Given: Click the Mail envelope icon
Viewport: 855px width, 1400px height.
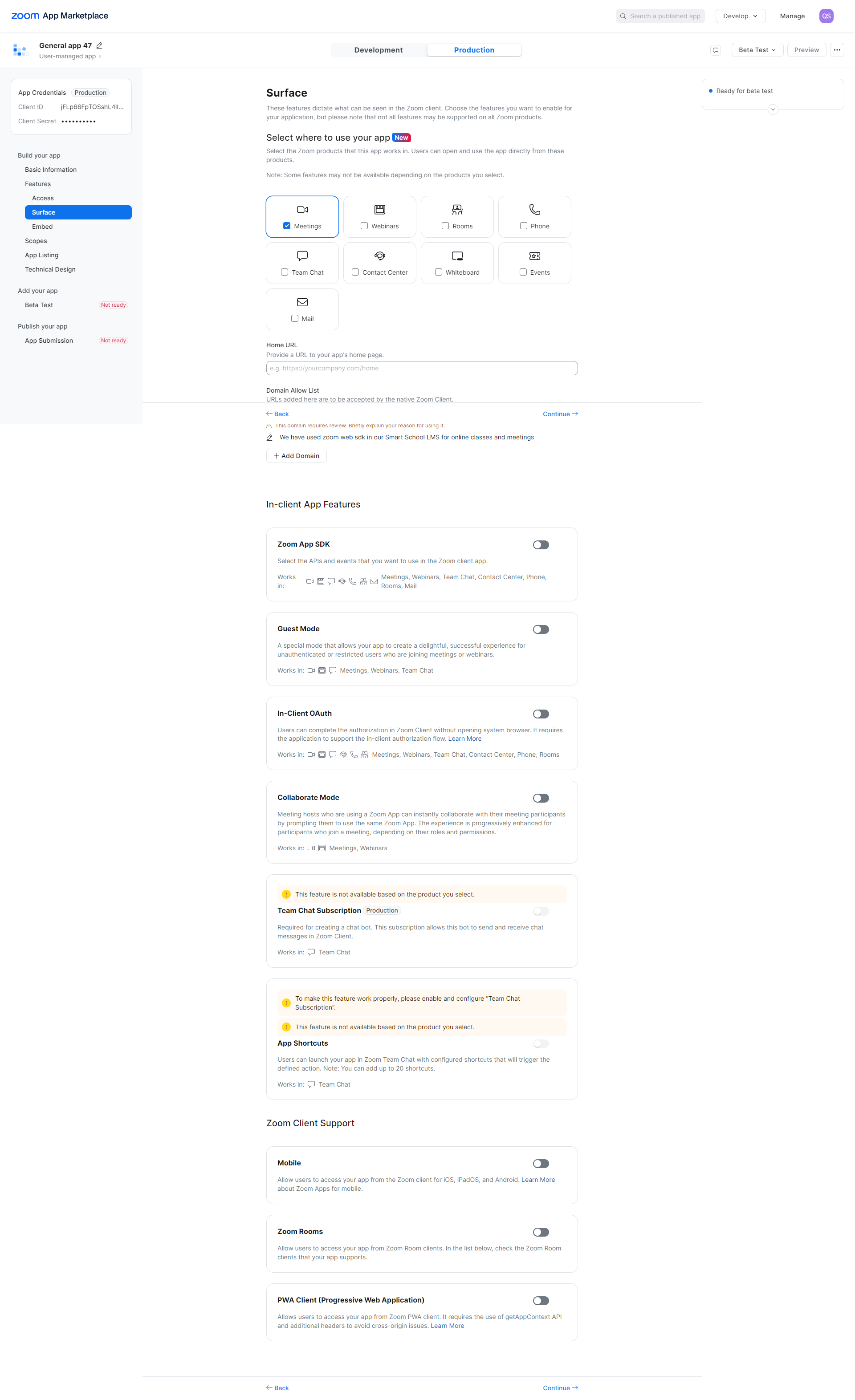Looking at the screenshot, I should (x=302, y=302).
